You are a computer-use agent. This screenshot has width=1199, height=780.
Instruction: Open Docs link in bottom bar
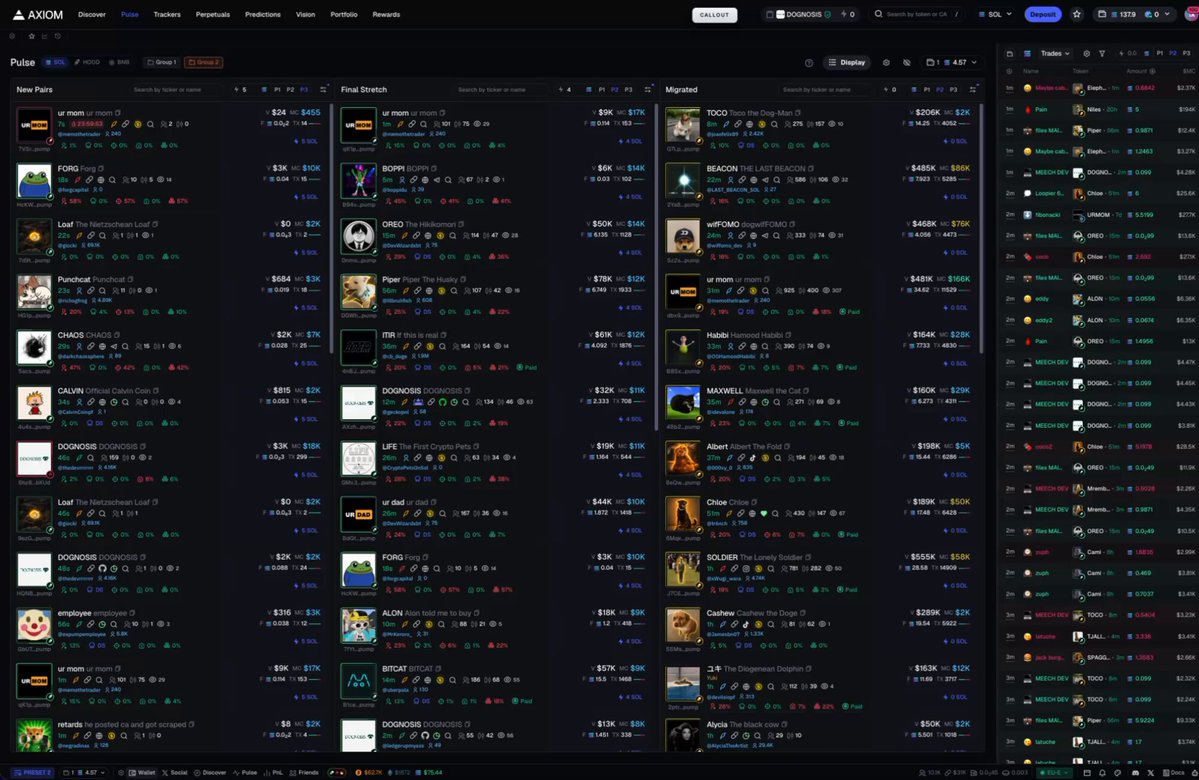click(1173, 772)
